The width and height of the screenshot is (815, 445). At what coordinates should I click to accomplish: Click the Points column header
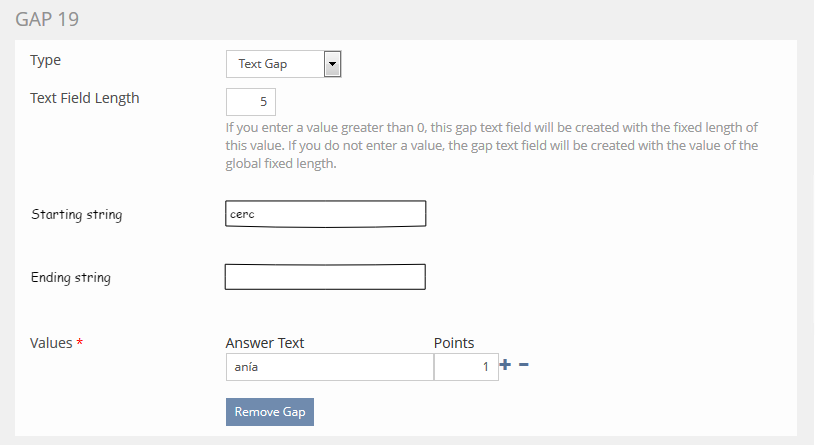click(454, 343)
